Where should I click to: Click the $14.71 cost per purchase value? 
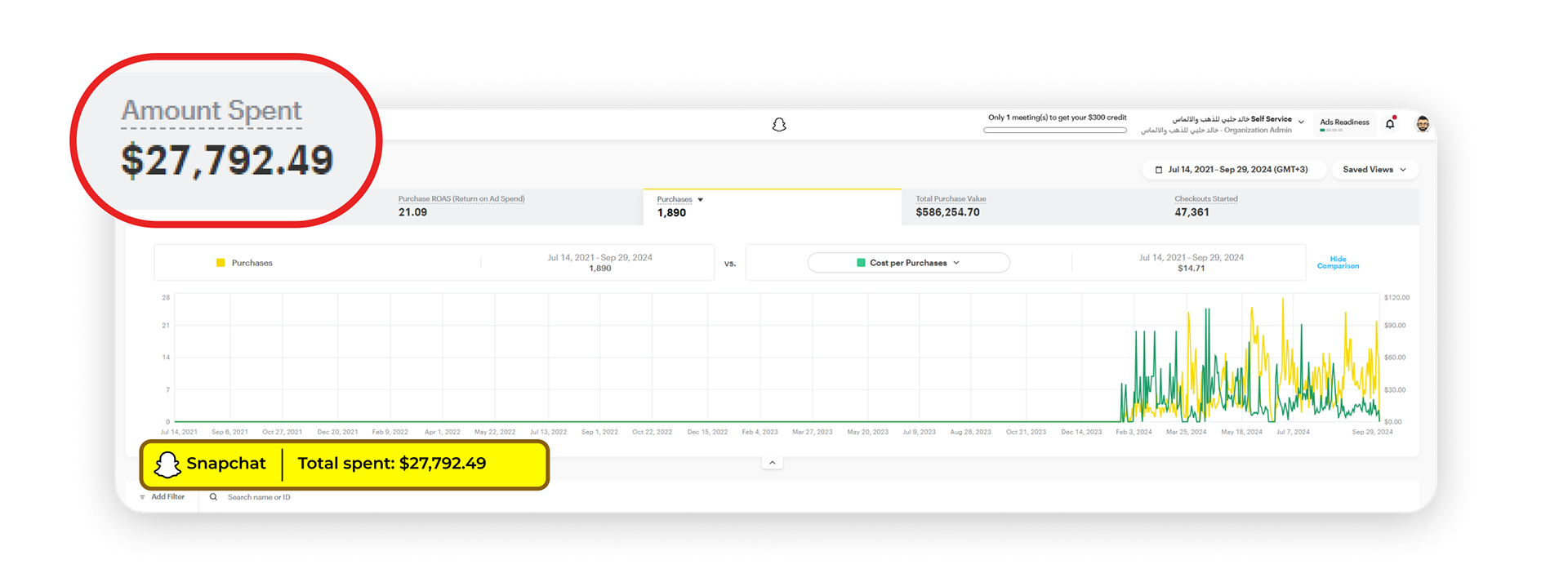[x=1191, y=269]
